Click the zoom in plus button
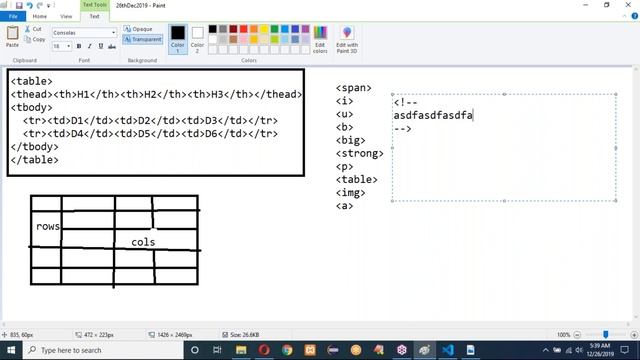This screenshot has height=360, width=640. [x=634, y=335]
